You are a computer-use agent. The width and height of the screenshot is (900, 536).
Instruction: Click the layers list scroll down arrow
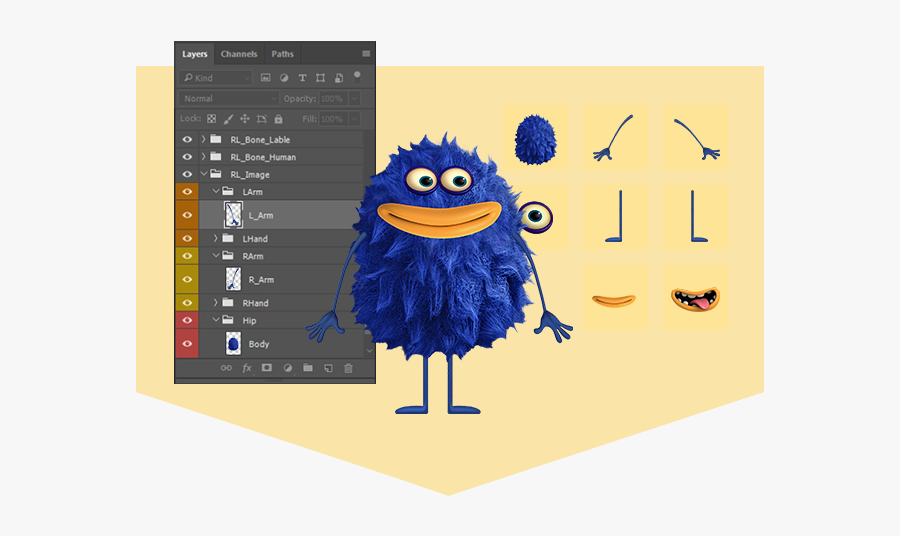(369, 350)
